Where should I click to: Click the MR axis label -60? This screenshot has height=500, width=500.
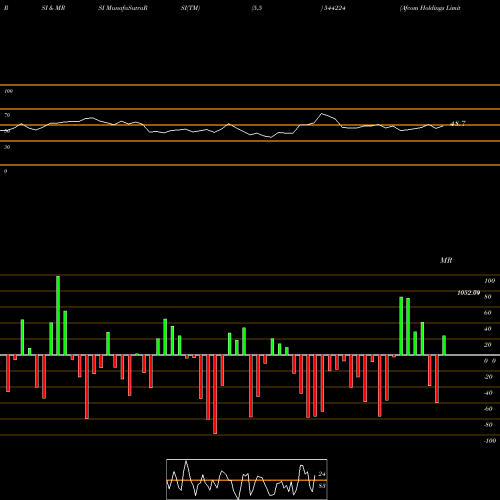[x=488, y=409]
